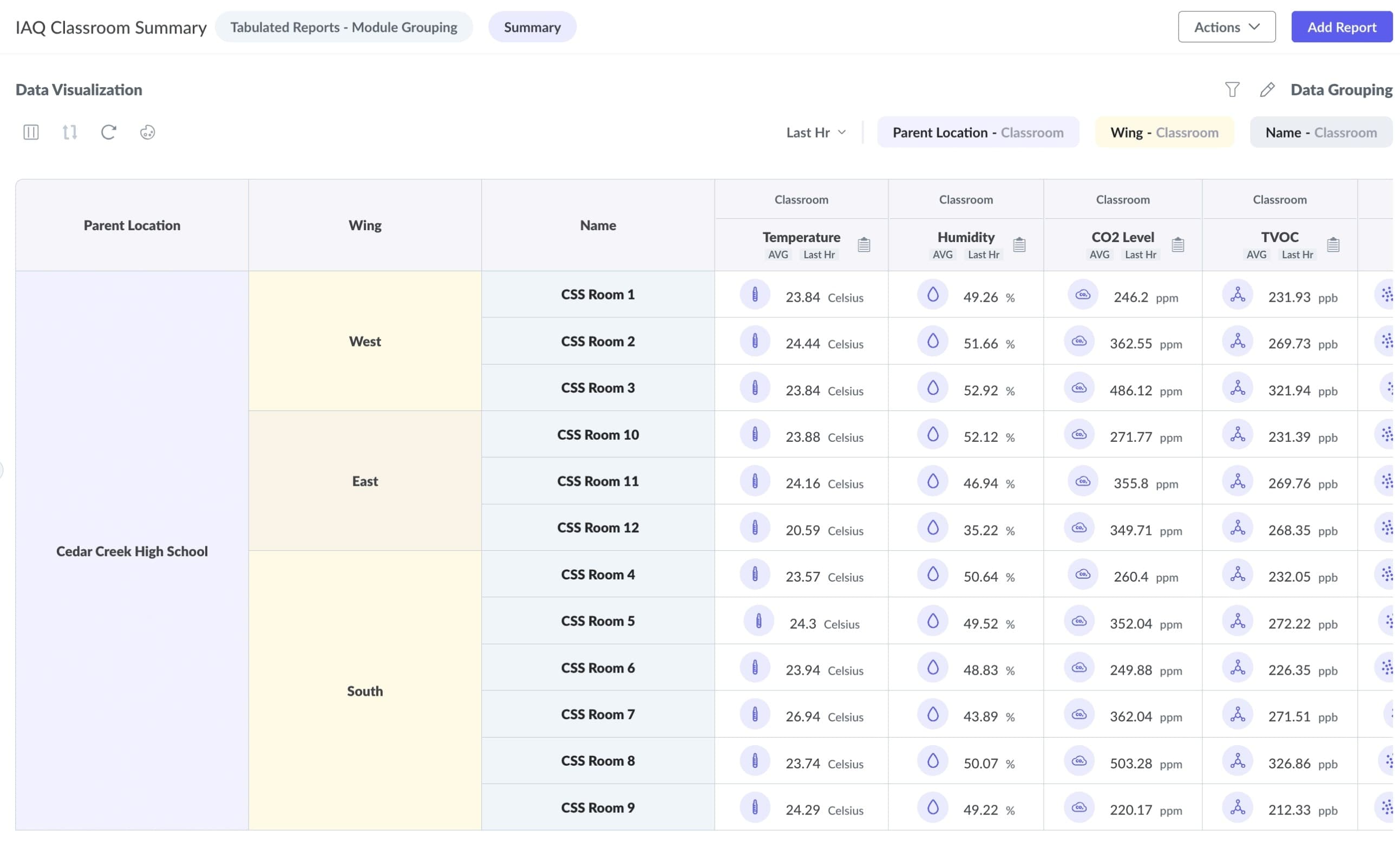Screen dimensions: 1400x861
Task: Click the columns layout icon
Action: click(31, 132)
